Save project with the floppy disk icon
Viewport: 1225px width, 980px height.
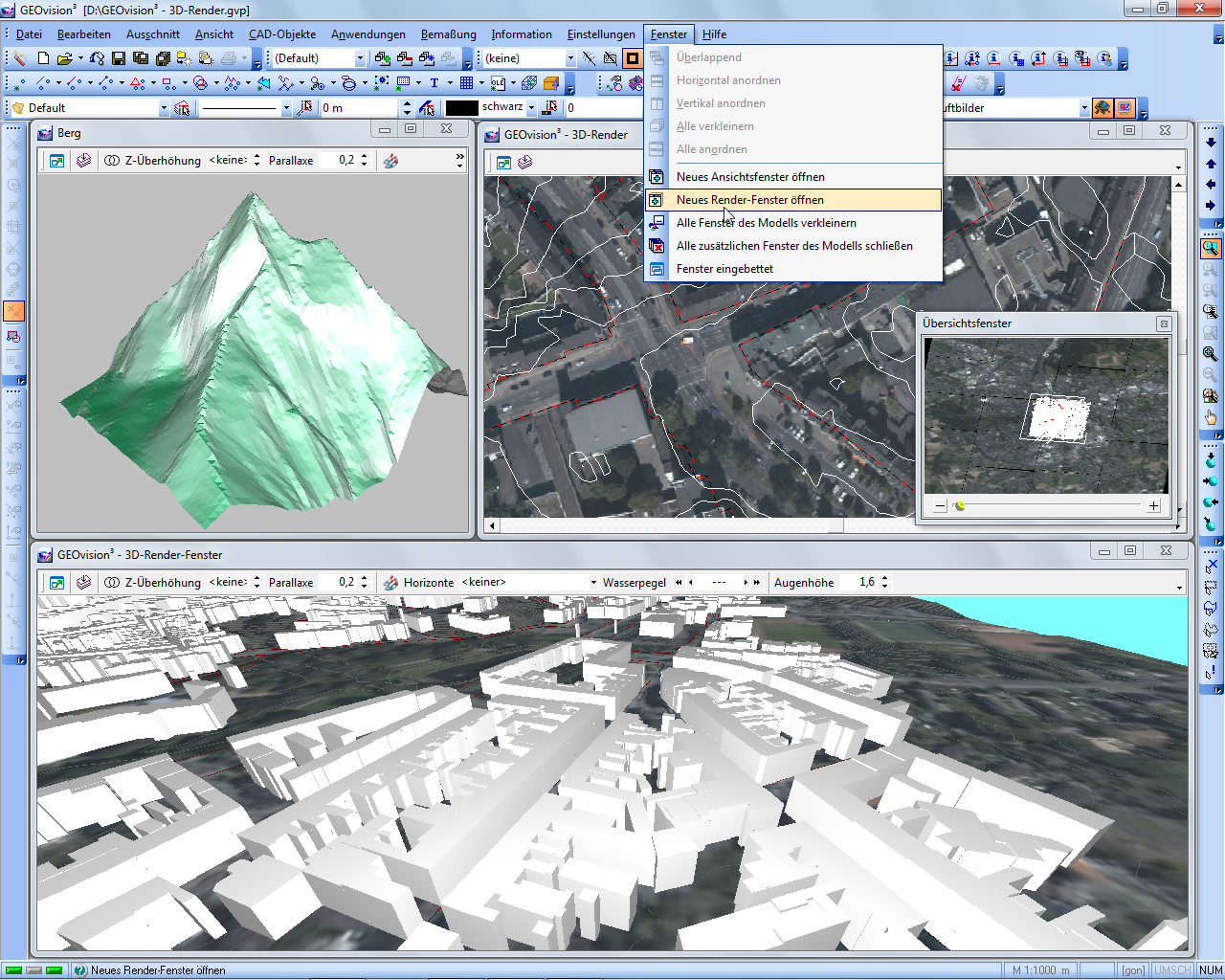pyautogui.click(x=119, y=58)
